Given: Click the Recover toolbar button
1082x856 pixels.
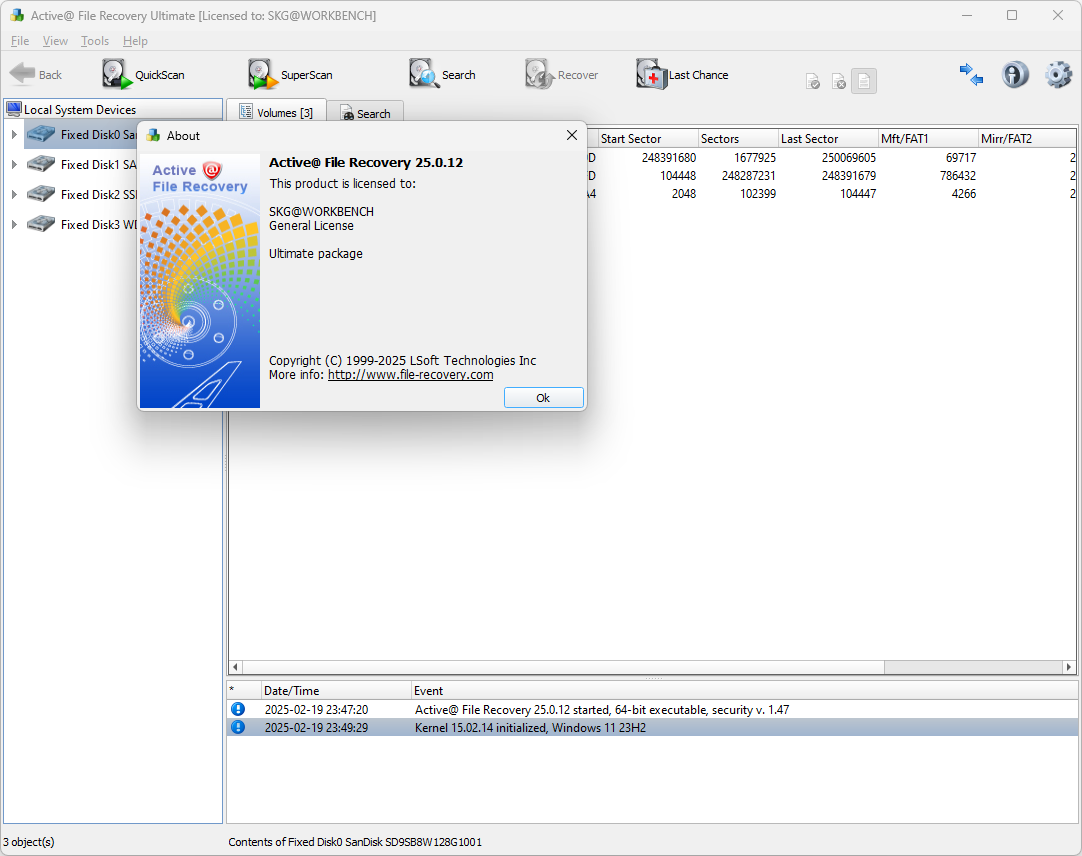Looking at the screenshot, I should tap(562, 75).
